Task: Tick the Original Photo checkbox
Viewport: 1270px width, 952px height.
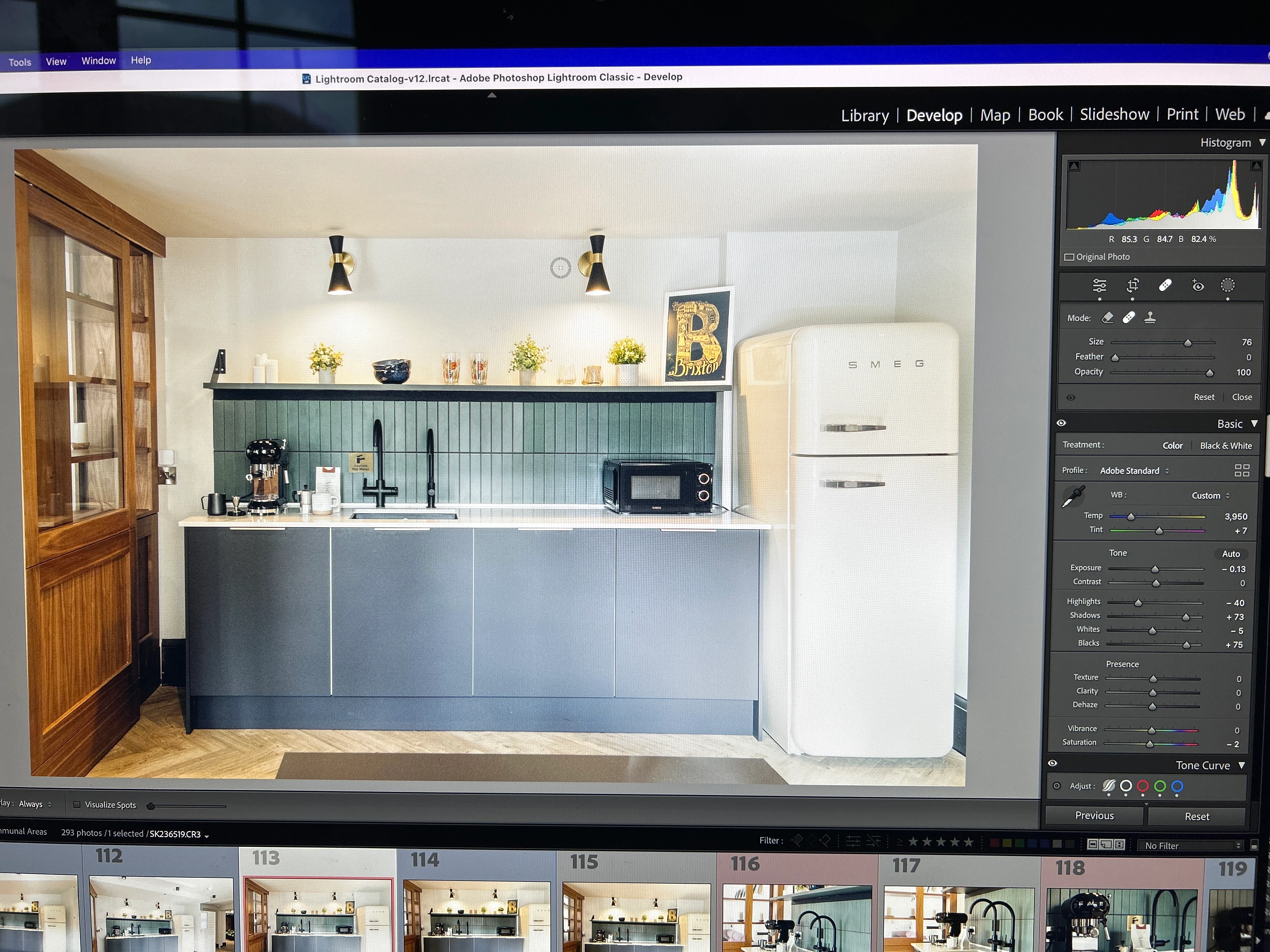Action: point(1069,257)
